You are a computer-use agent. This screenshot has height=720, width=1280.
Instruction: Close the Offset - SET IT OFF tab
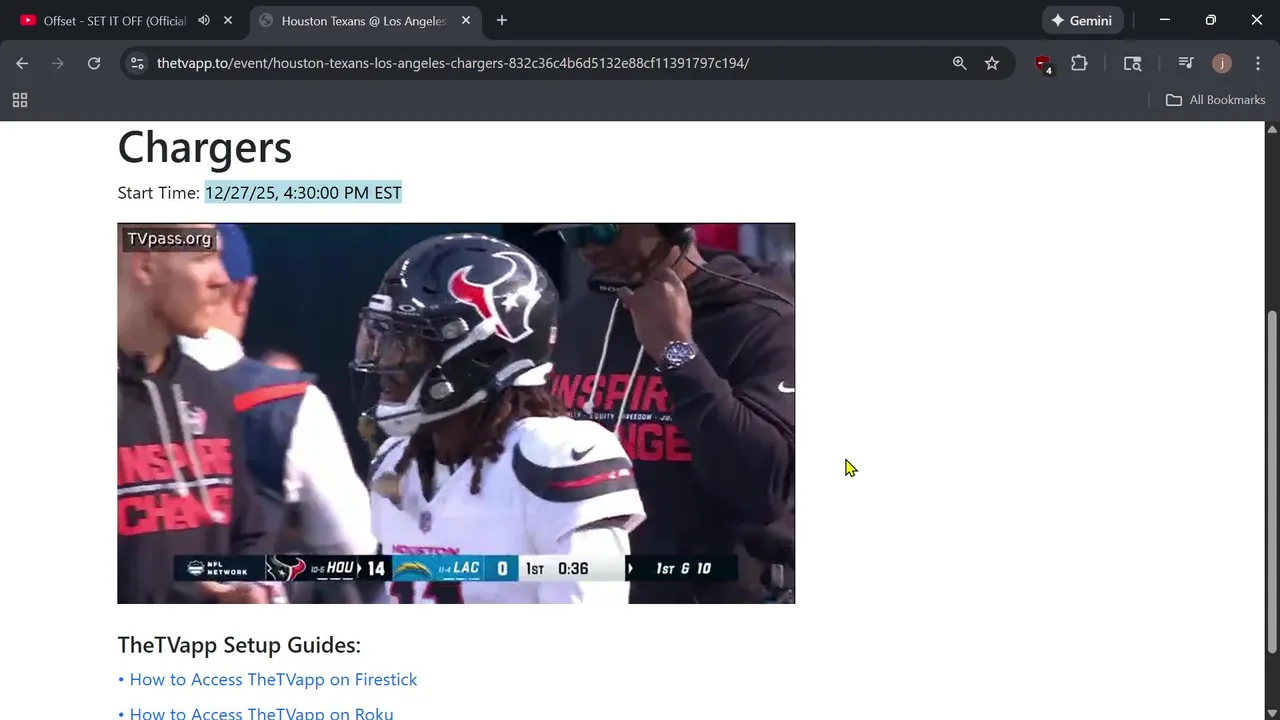coord(228,20)
